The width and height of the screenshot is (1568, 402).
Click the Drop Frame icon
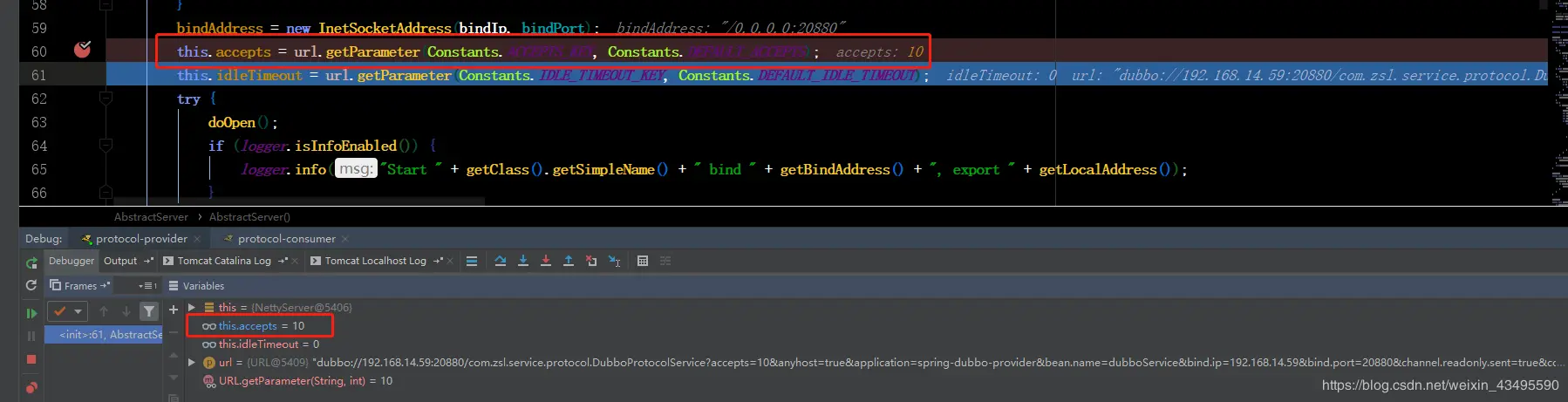pyautogui.click(x=591, y=261)
